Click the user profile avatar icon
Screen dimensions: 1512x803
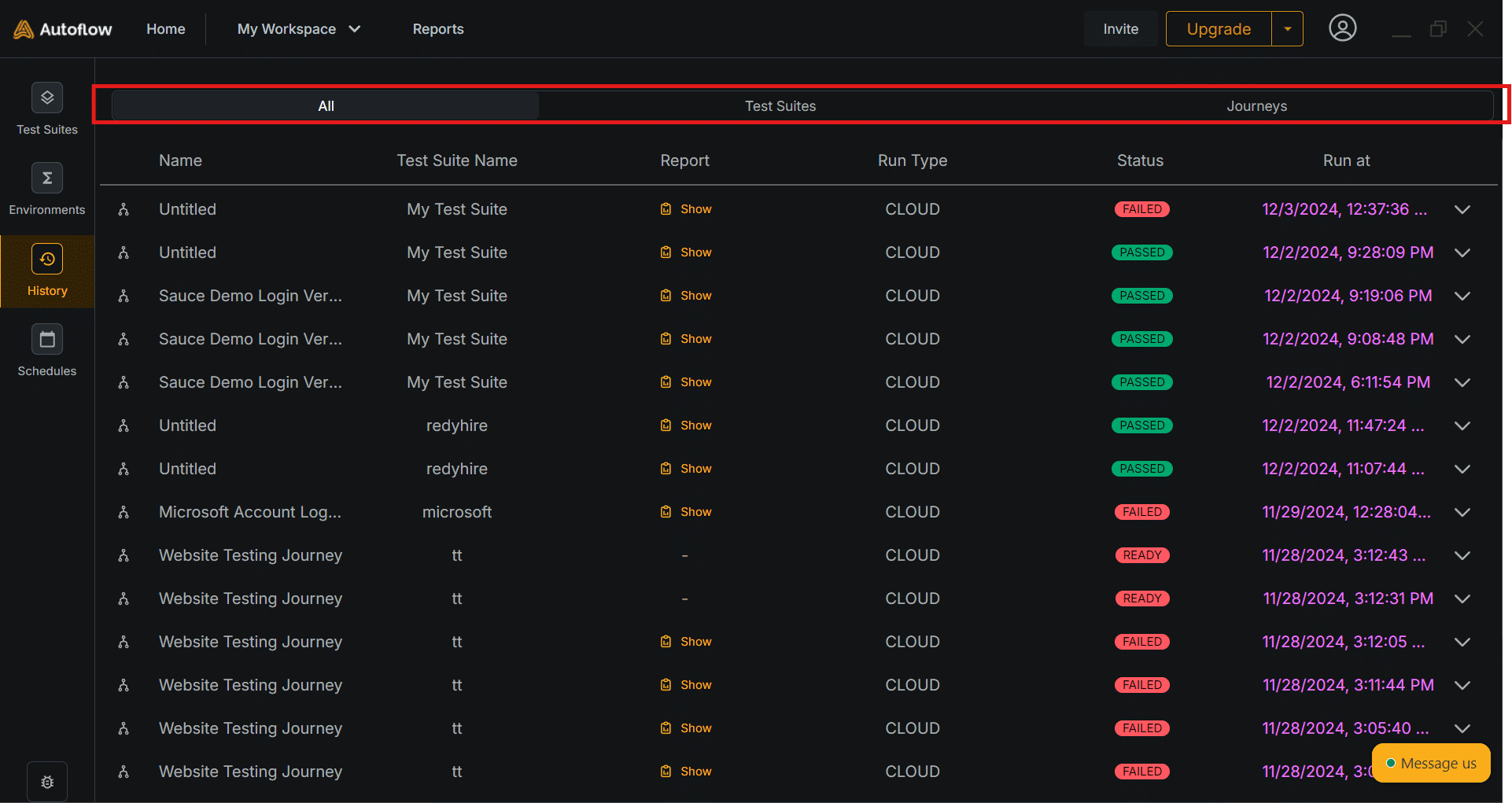click(x=1342, y=28)
